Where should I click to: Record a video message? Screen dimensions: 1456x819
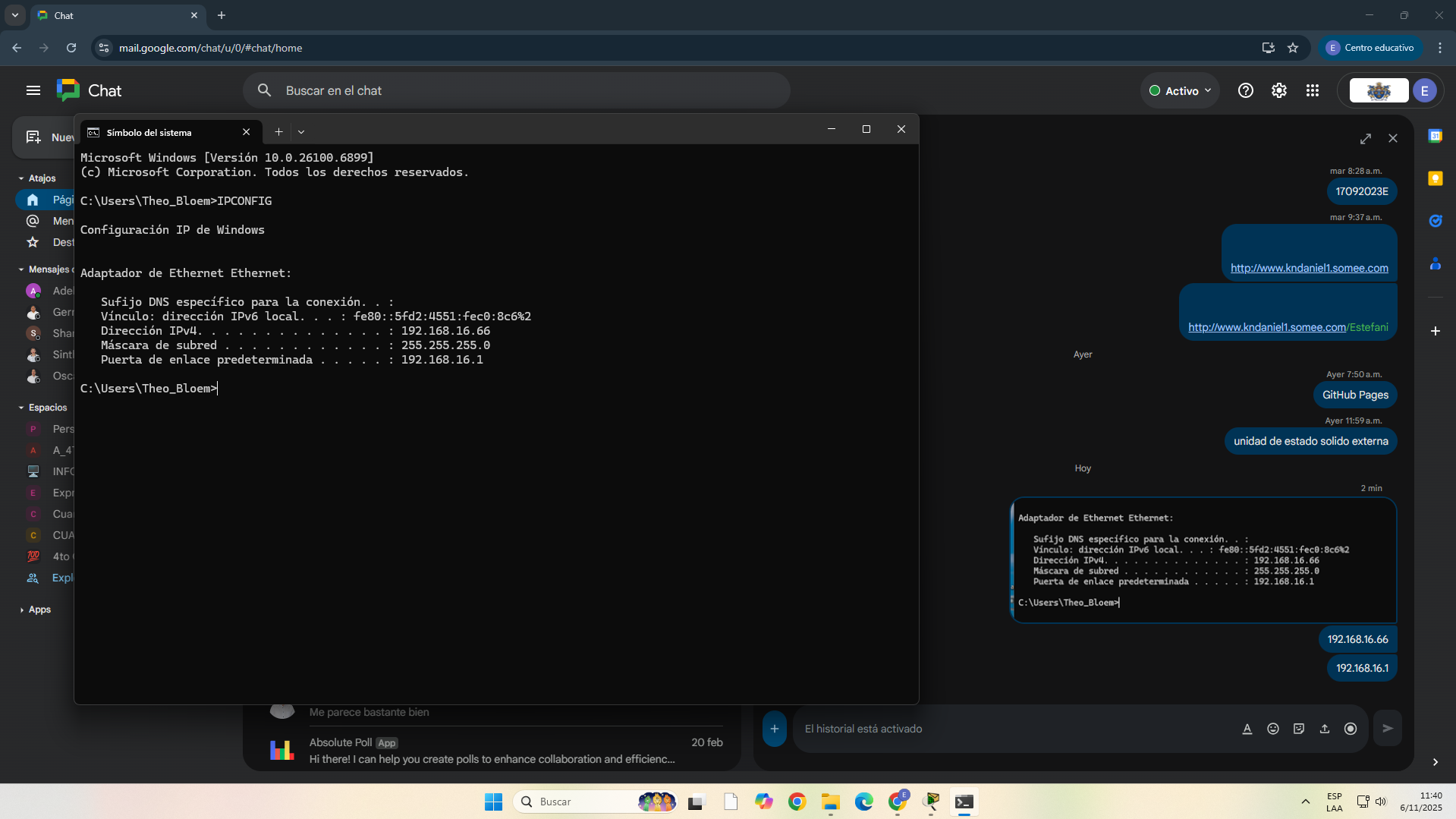point(1351,728)
